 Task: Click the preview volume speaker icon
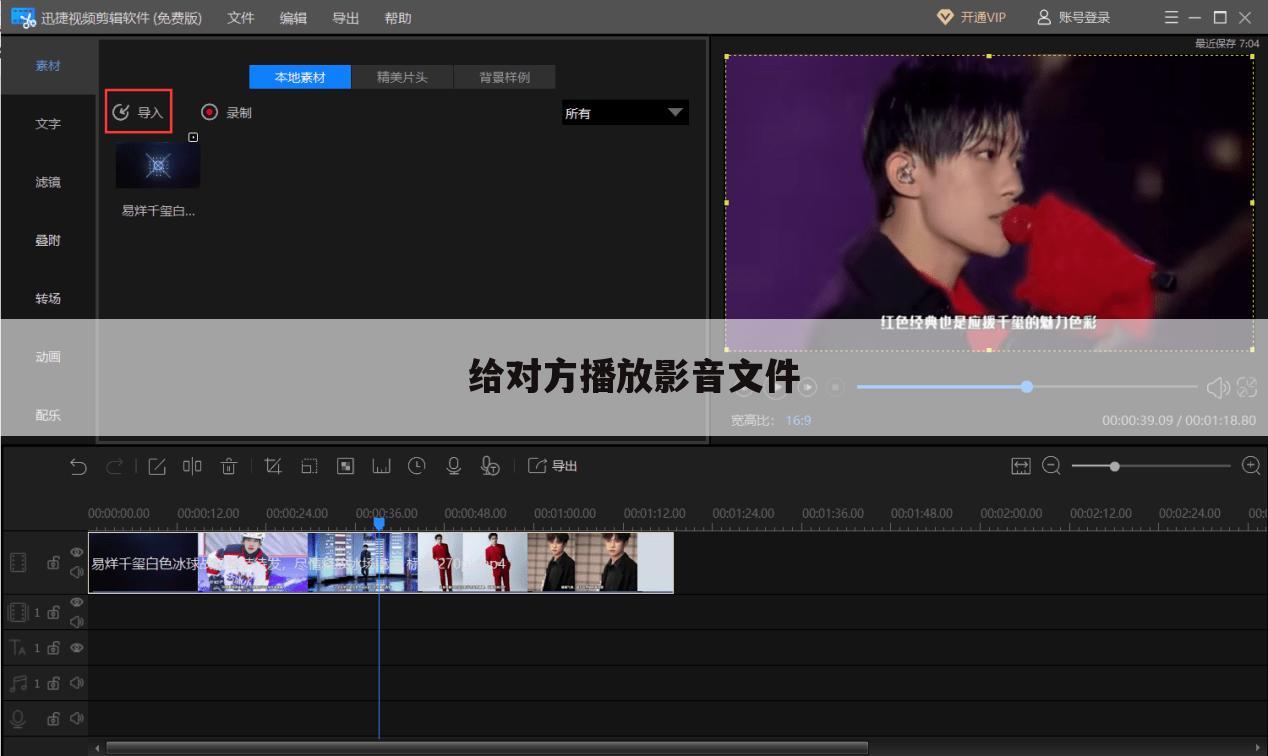pos(1218,387)
